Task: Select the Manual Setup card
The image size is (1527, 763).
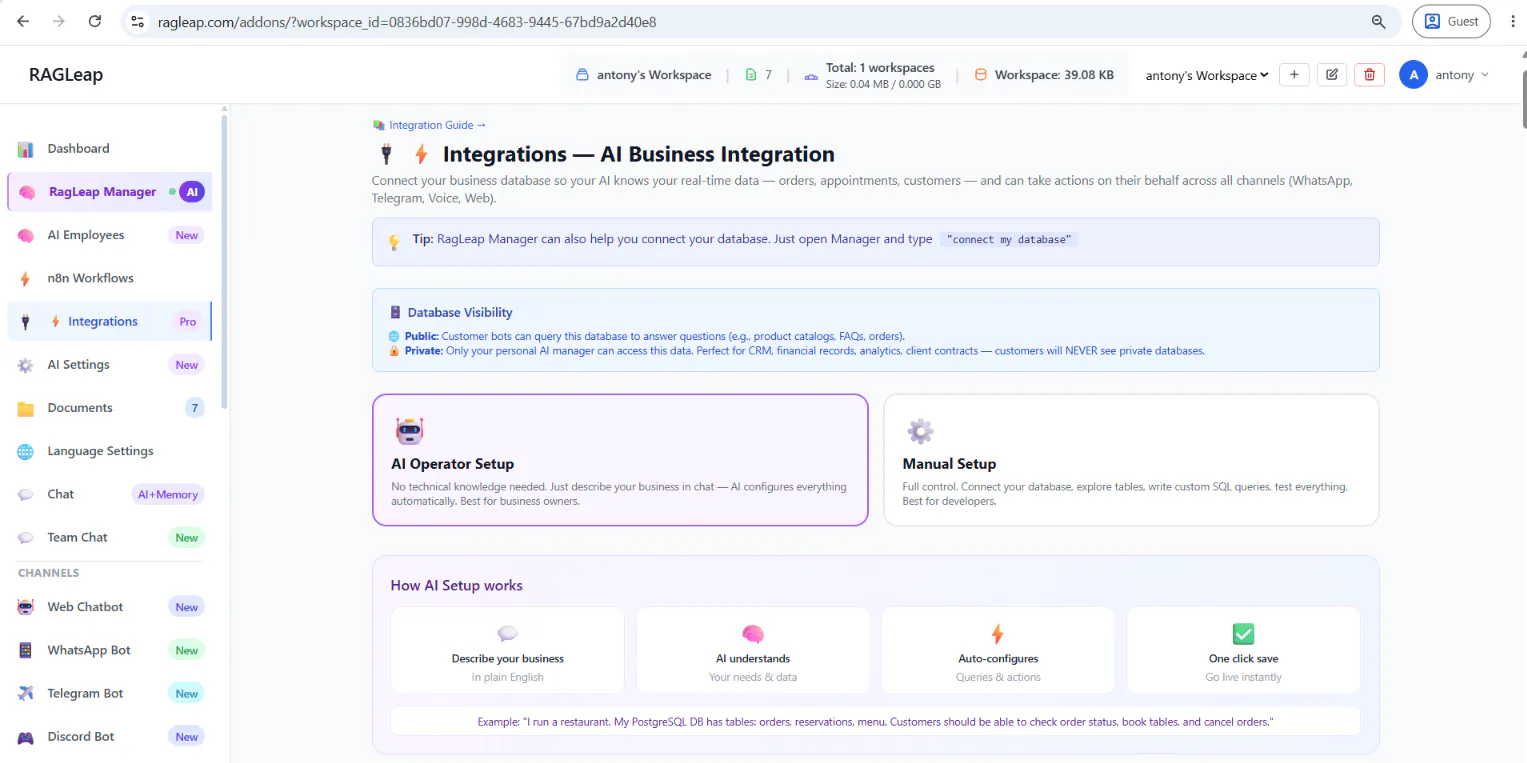Action: 1131,459
